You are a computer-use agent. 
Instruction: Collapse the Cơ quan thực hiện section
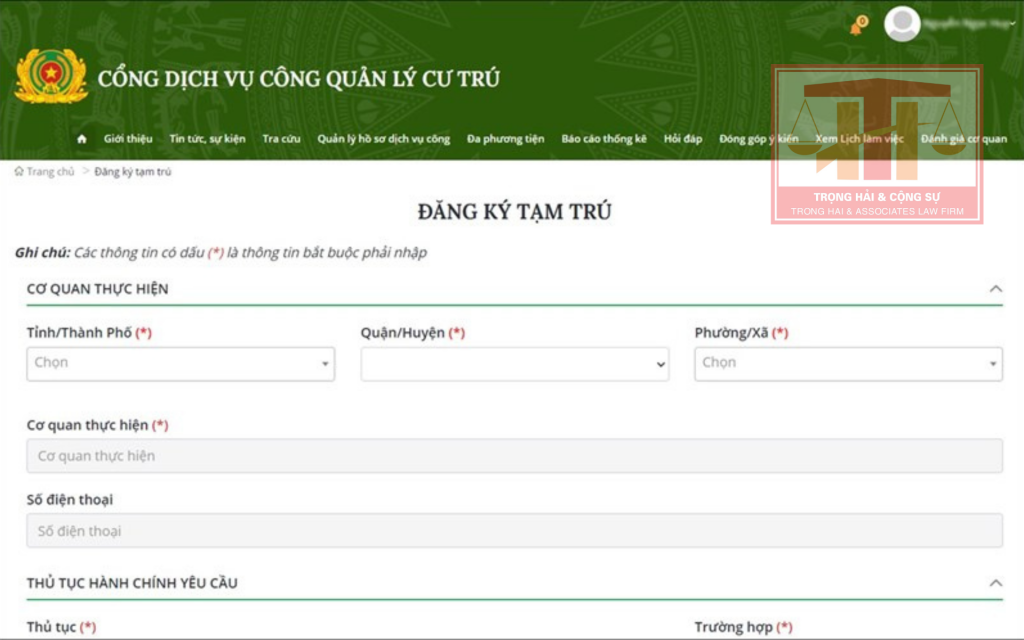995,289
